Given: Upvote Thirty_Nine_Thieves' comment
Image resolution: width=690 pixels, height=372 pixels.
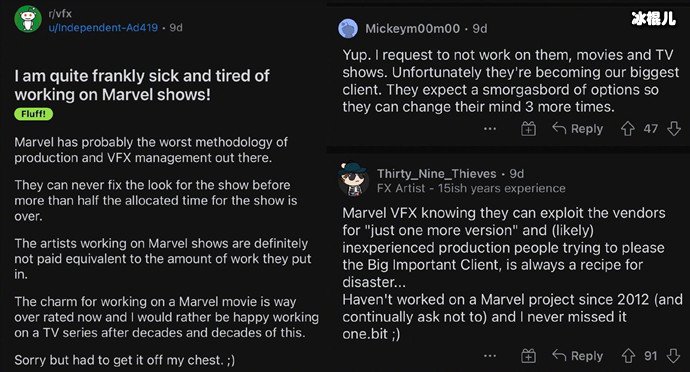Looking at the screenshot, I should pyautogui.click(x=628, y=356).
